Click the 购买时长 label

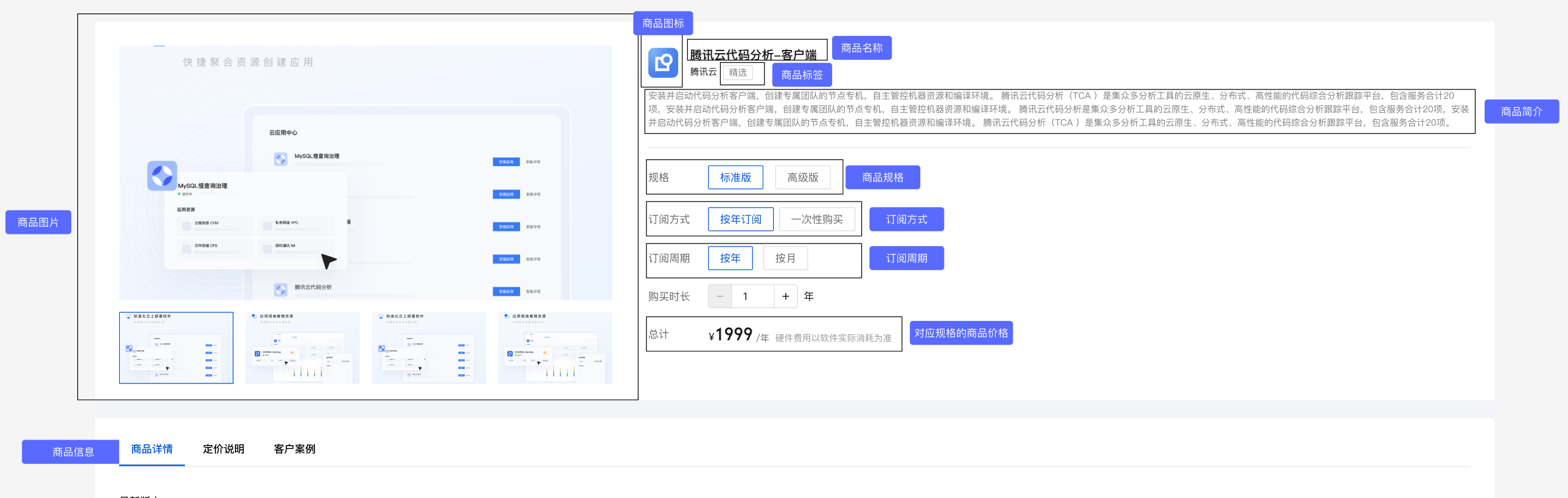tap(669, 296)
